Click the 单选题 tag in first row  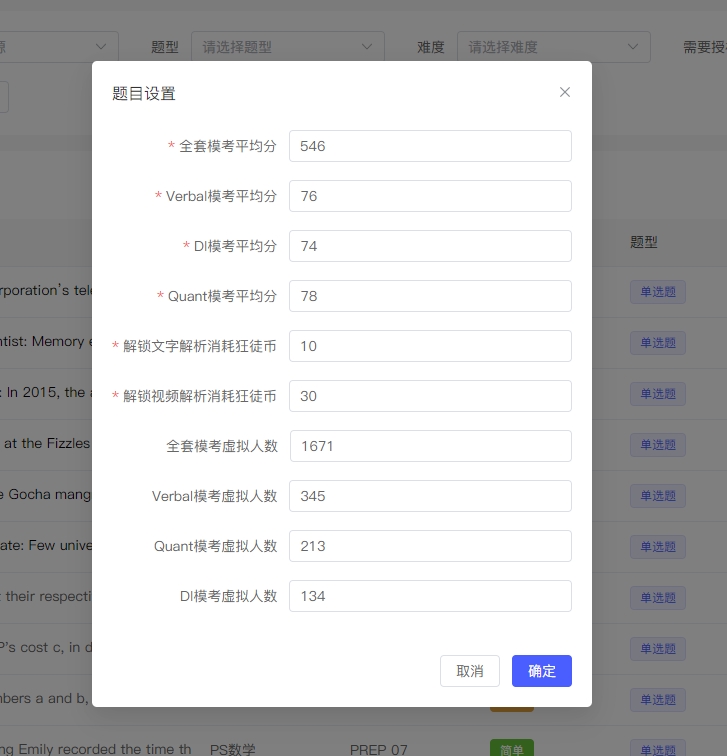[657, 292]
